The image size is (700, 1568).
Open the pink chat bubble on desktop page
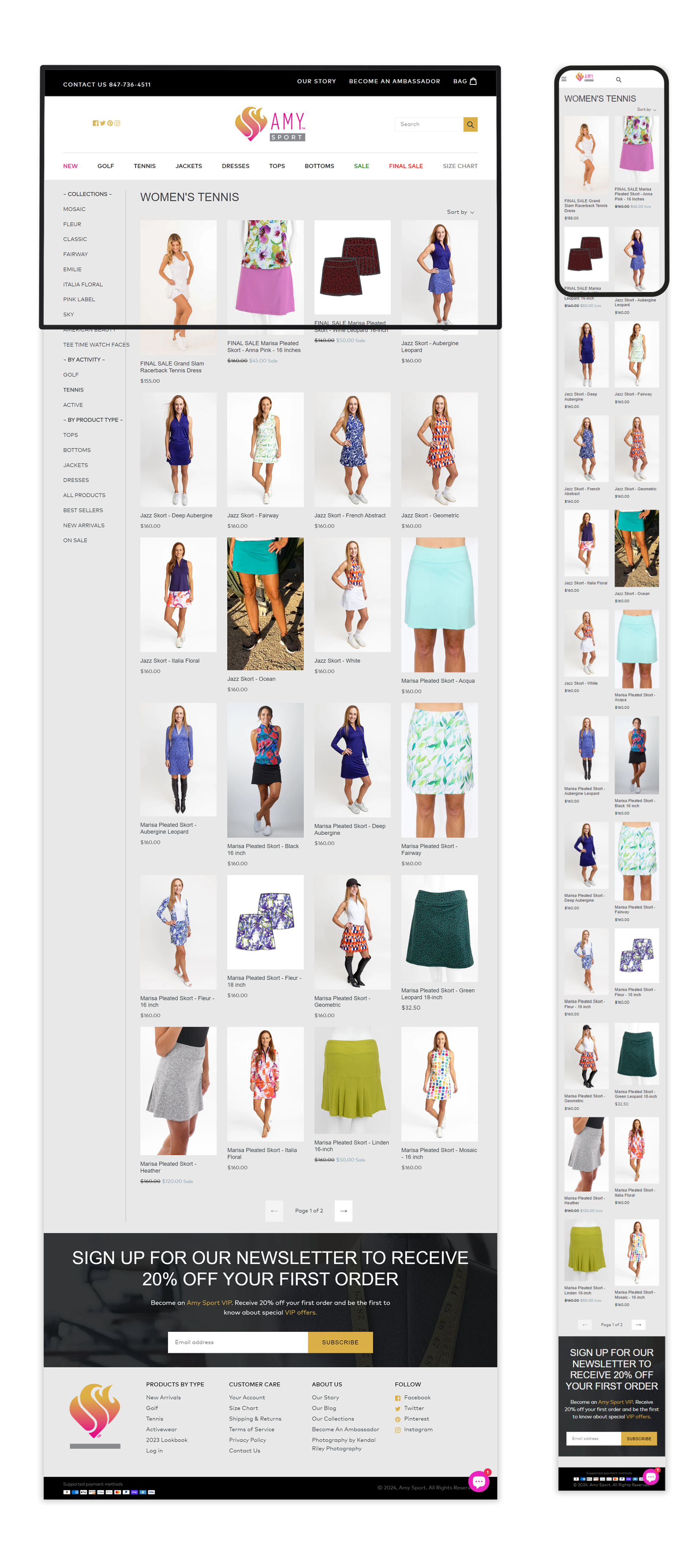pos(479,1482)
